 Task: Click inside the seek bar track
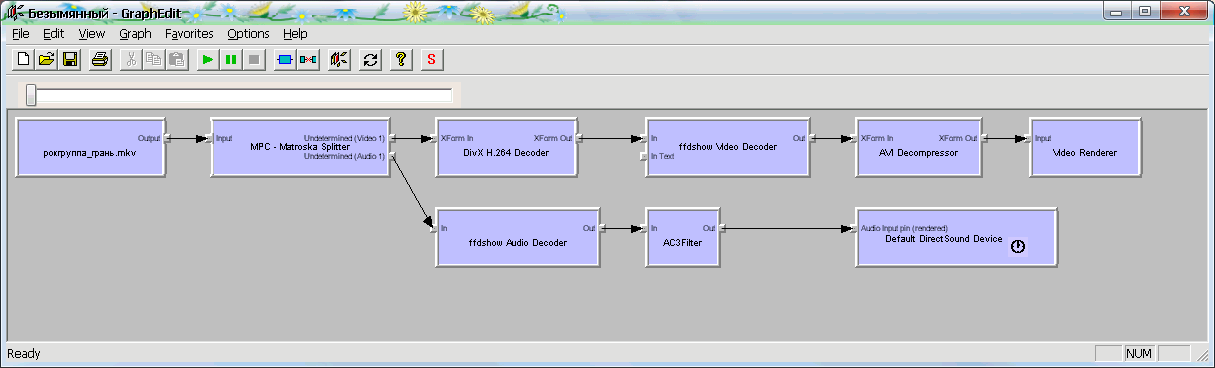(245, 95)
